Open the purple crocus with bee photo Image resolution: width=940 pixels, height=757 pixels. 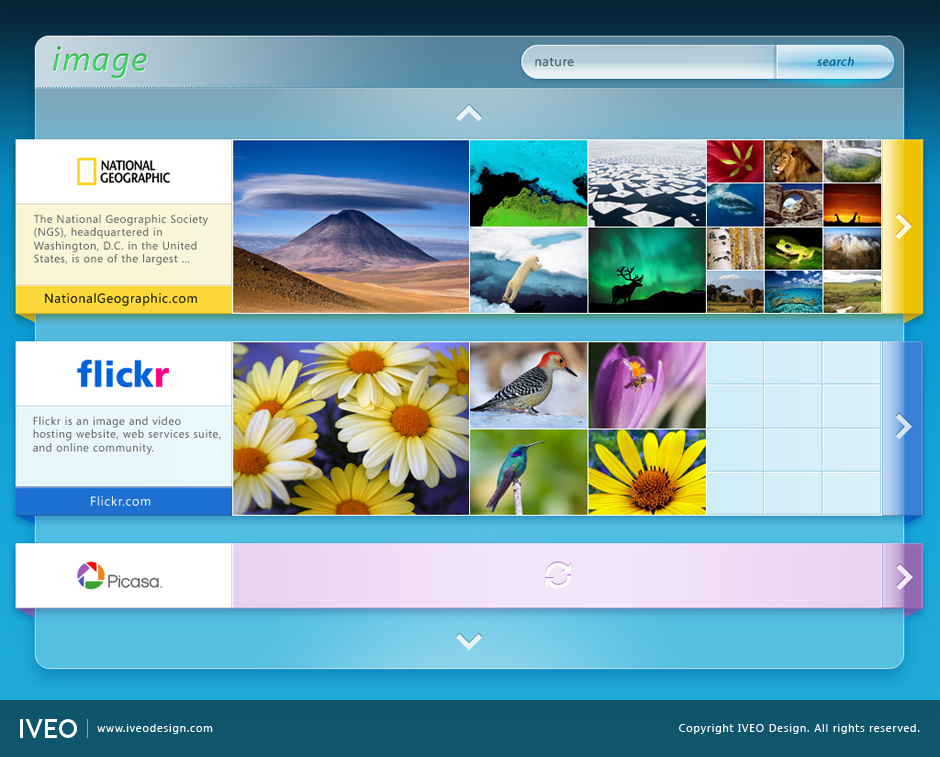point(647,385)
